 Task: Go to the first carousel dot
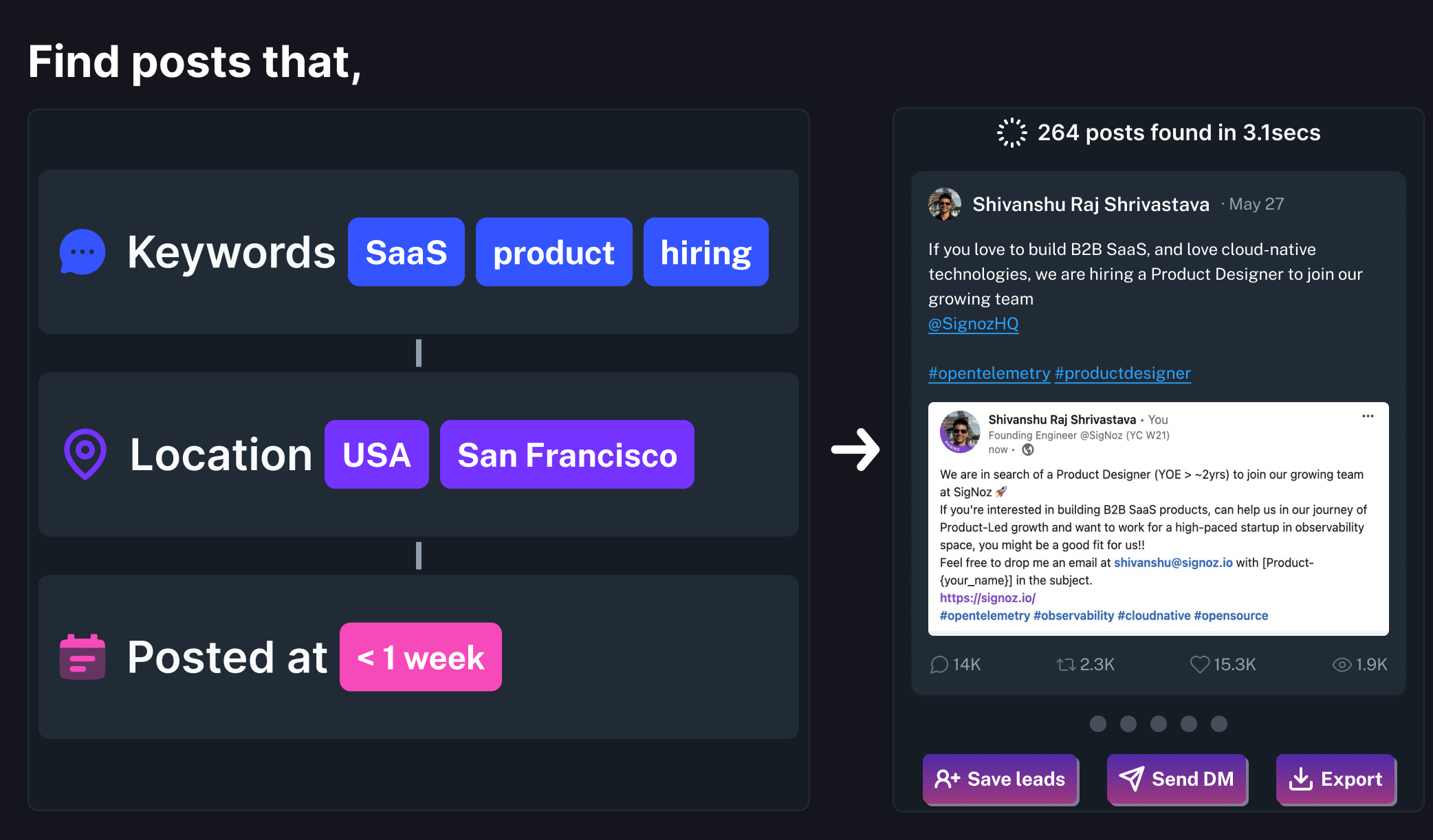coord(1098,724)
